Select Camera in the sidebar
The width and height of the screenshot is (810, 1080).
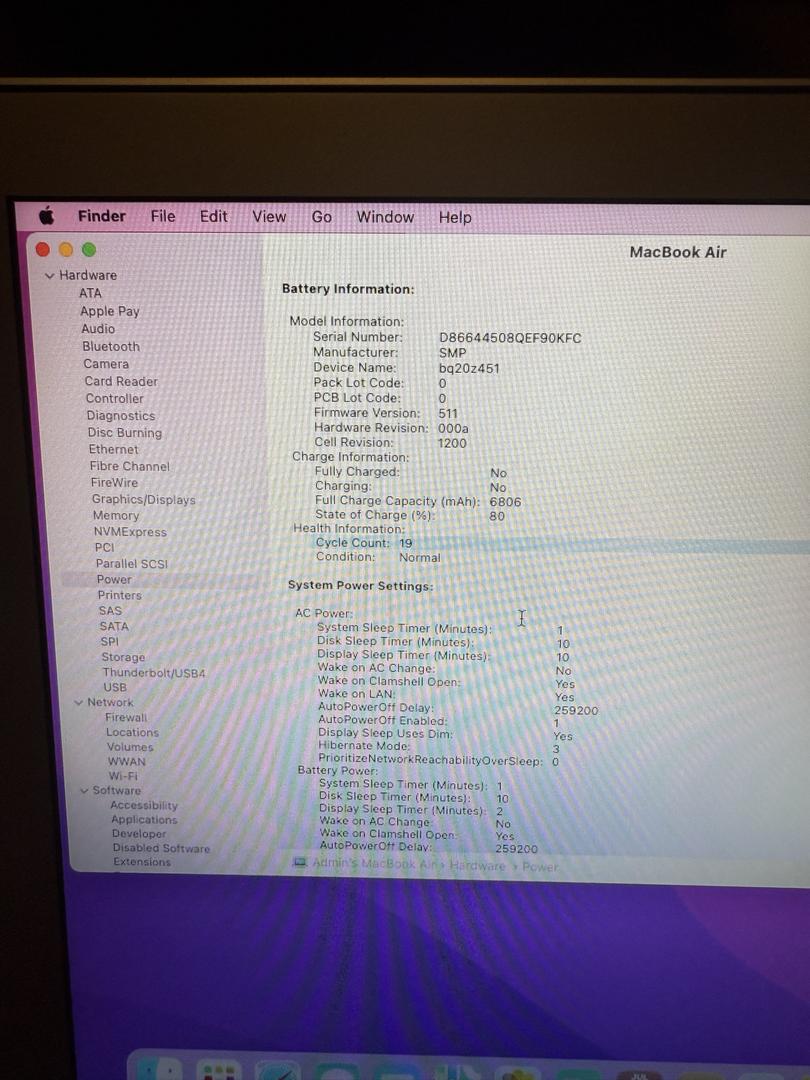pyautogui.click(x=106, y=364)
